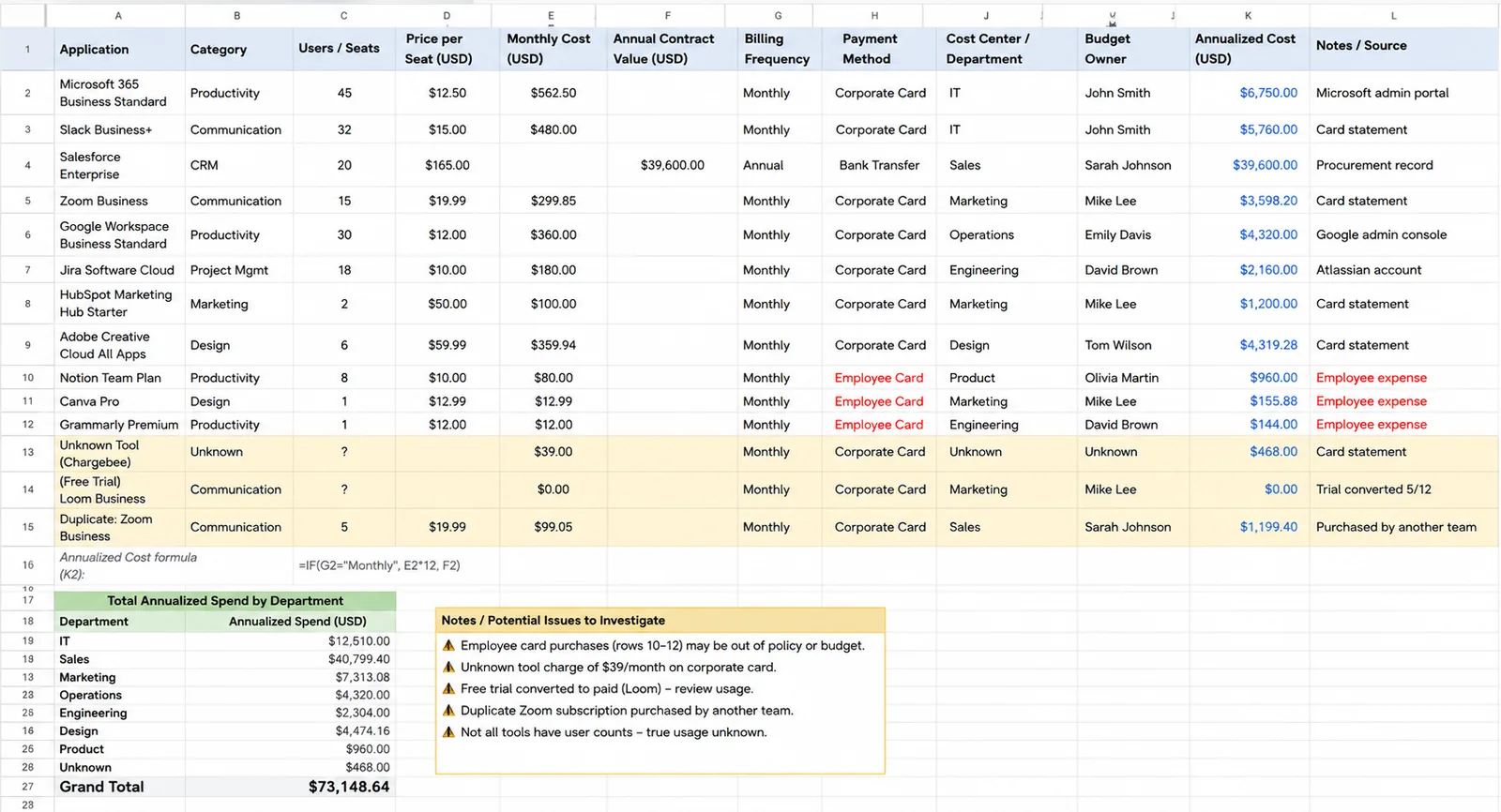Click the $39,600.00 annual contract value cell
Screen dimensions: 1501x812
pos(673,165)
